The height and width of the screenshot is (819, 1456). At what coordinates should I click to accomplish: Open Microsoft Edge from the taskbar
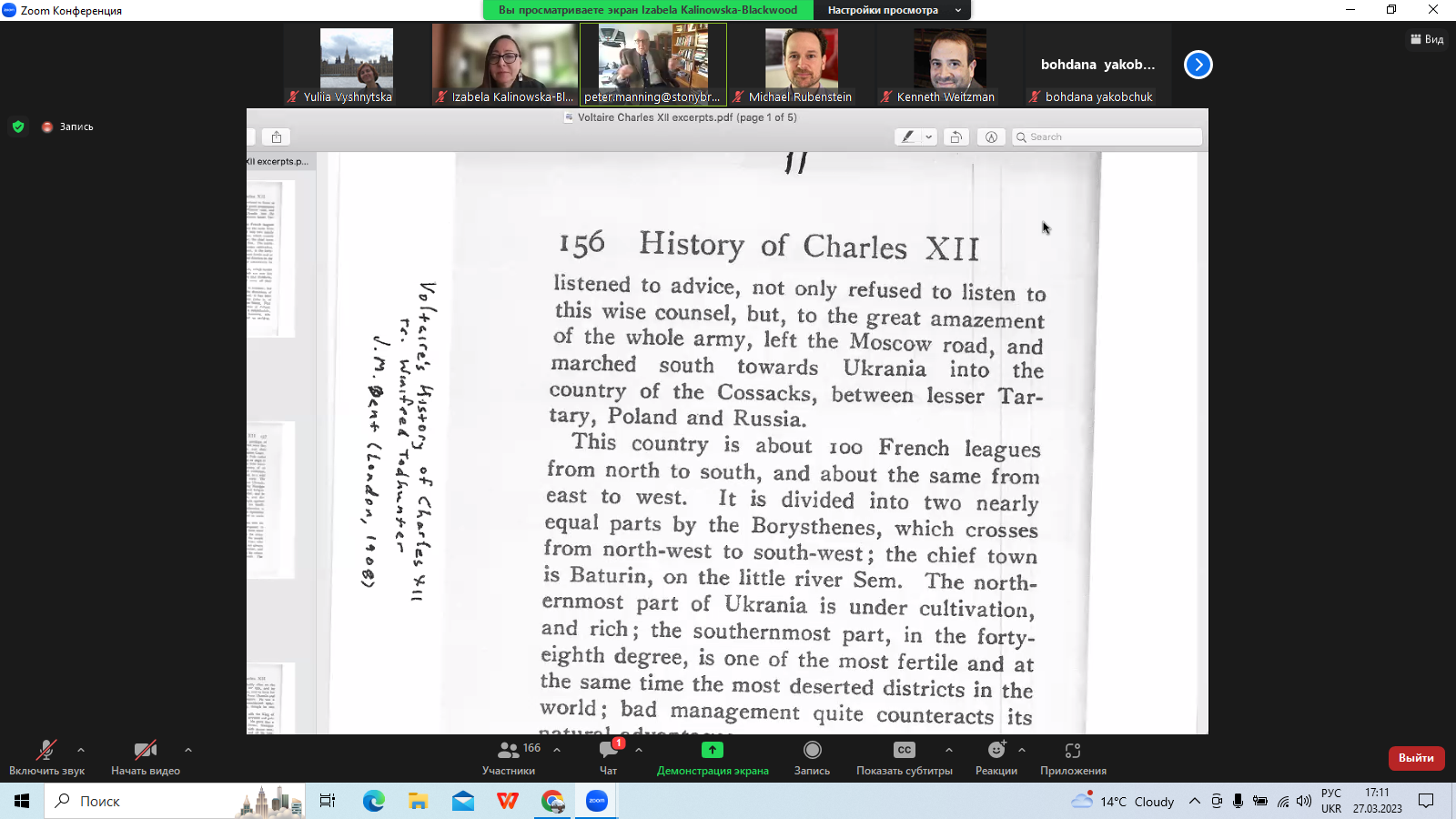(x=374, y=801)
